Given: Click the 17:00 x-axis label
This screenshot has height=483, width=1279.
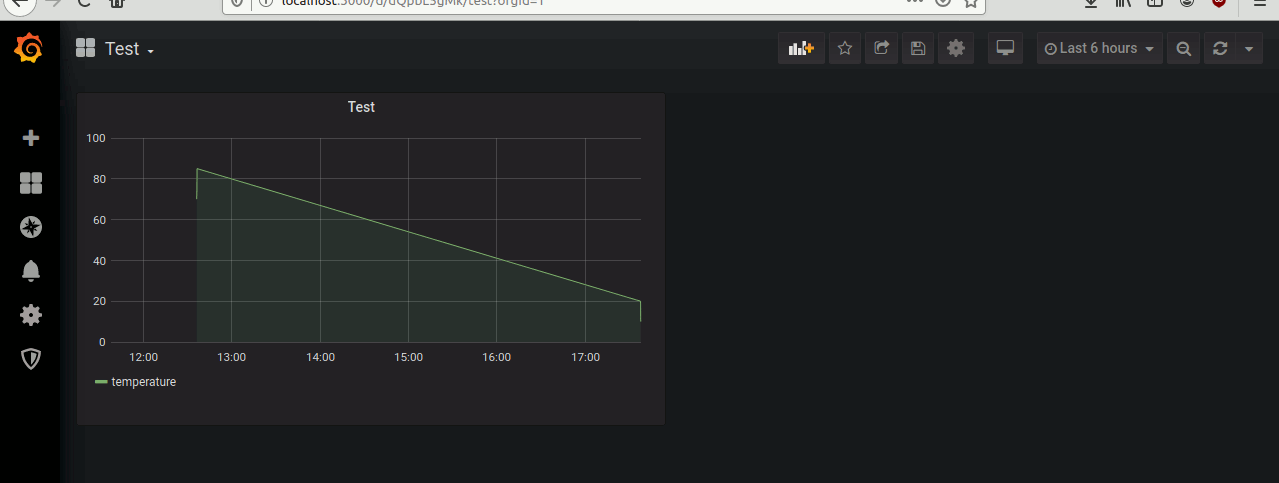Looking at the screenshot, I should 585,357.
